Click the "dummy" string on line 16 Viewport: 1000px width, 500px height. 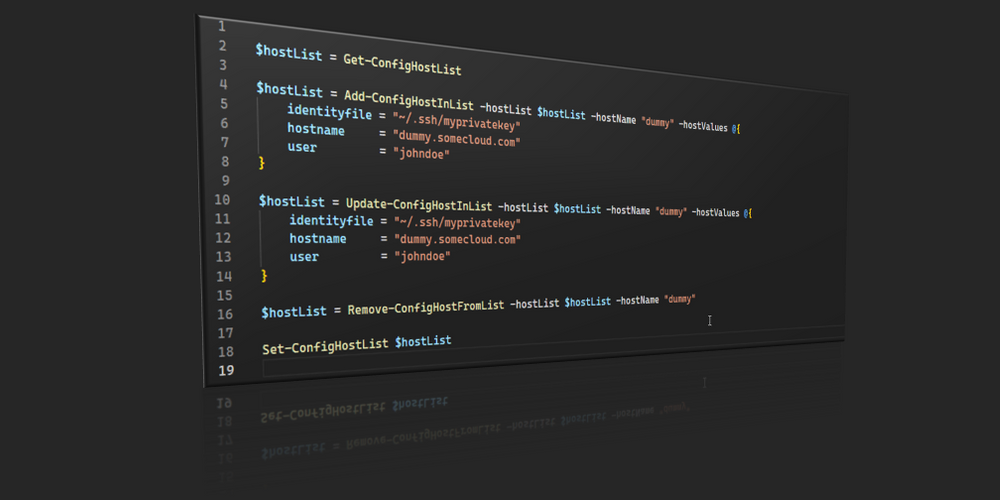(679, 298)
